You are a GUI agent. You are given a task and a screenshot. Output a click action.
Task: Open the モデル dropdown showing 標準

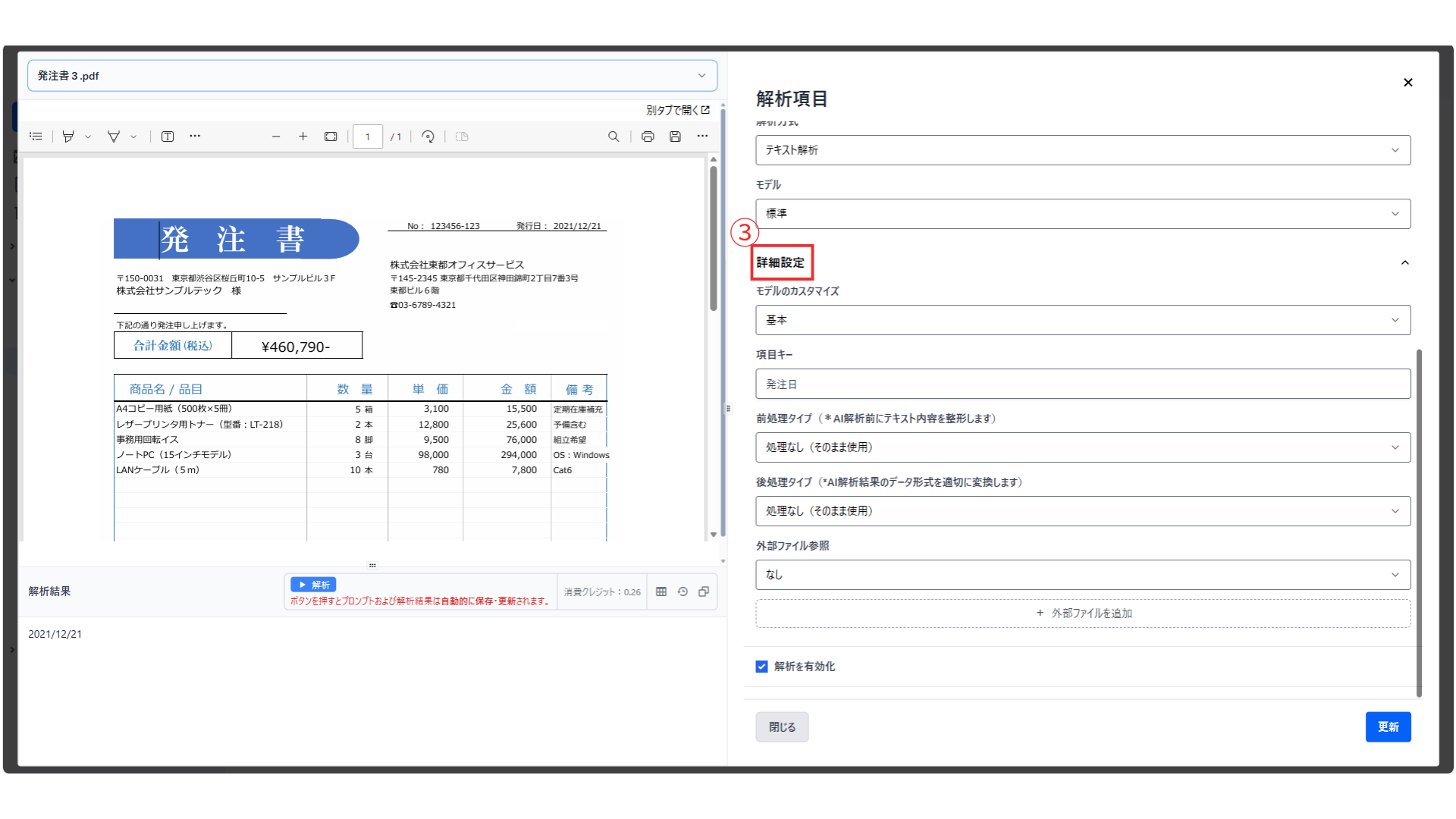(1083, 214)
